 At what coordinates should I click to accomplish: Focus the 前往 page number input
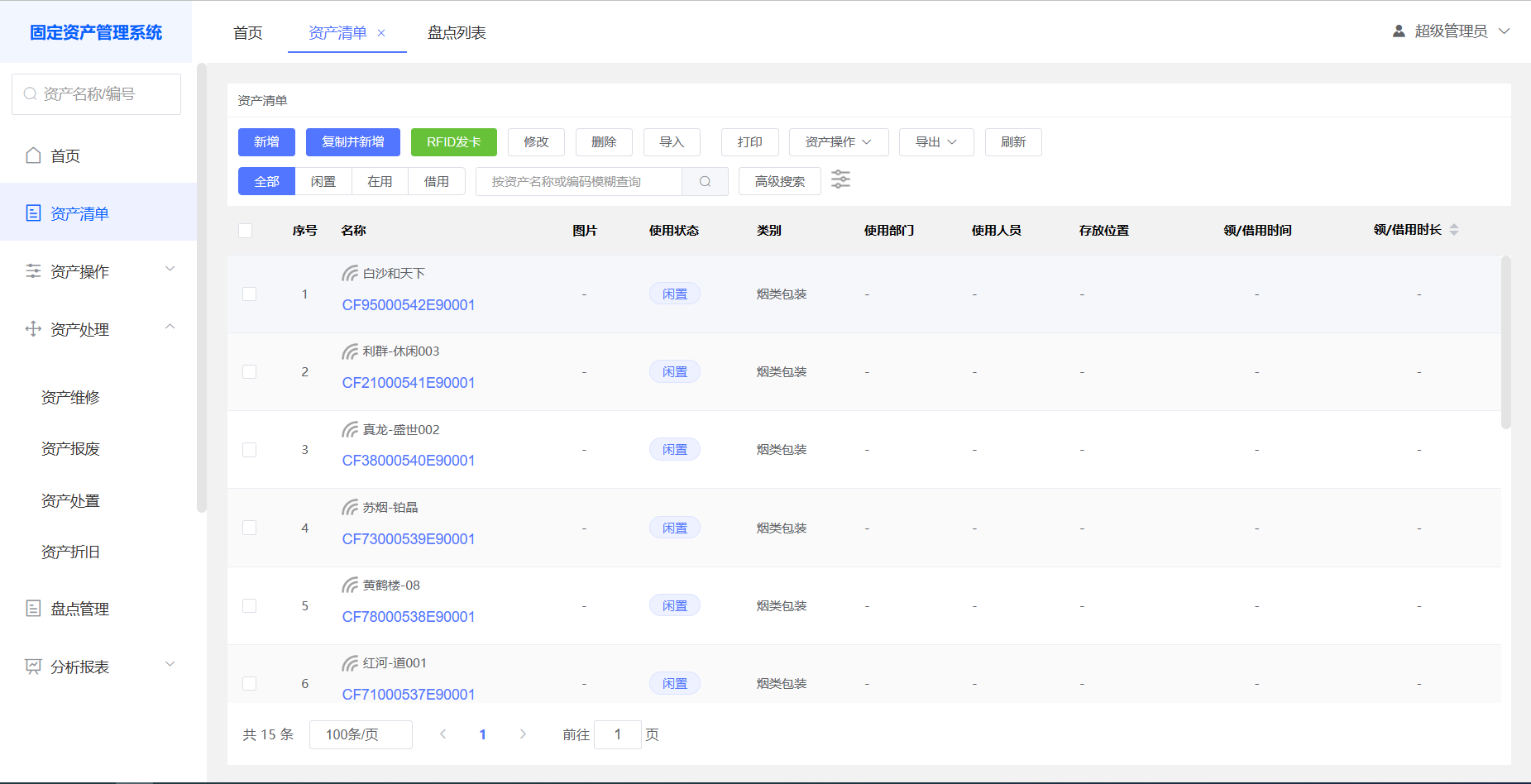point(618,734)
